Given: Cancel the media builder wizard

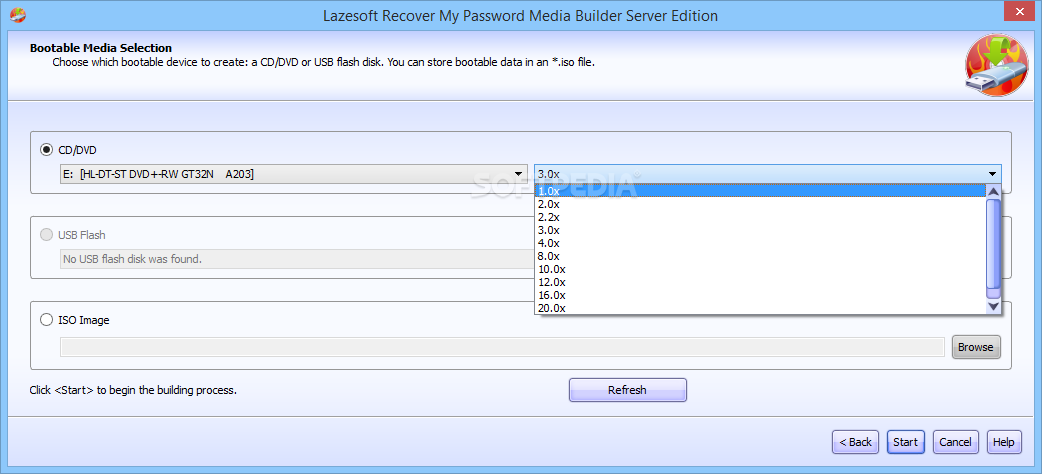Looking at the screenshot, I should [x=956, y=442].
